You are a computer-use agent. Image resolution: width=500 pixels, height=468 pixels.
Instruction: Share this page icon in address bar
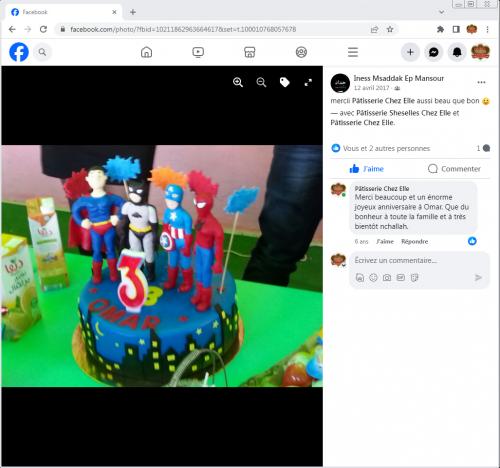click(x=374, y=29)
